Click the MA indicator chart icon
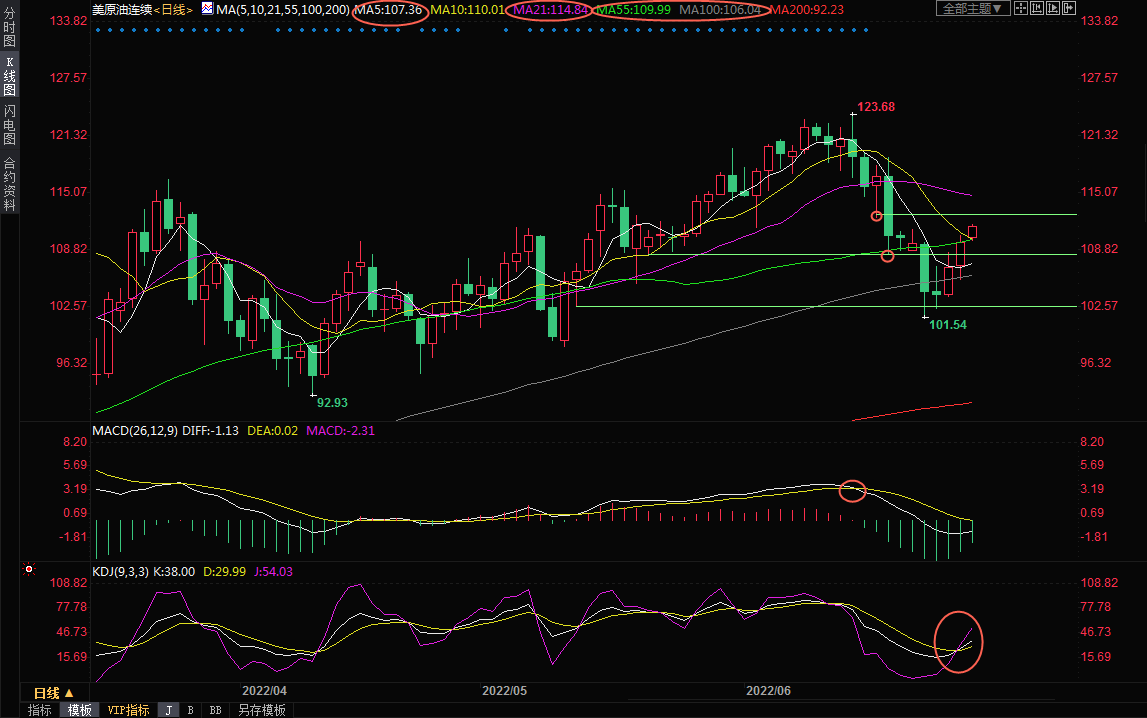Screen dimensions: 1147x718 click(x=207, y=9)
